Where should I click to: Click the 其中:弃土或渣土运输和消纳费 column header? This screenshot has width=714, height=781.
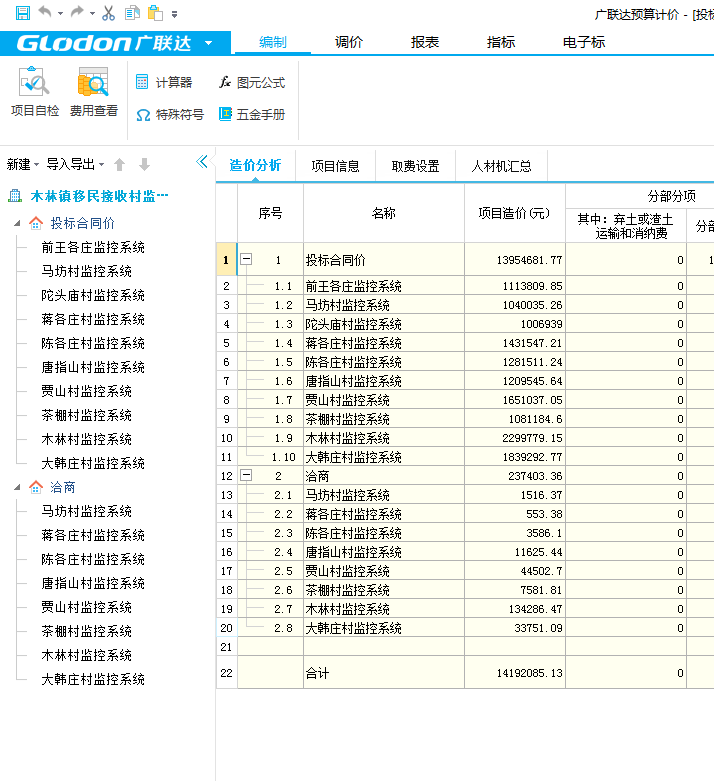[625, 226]
